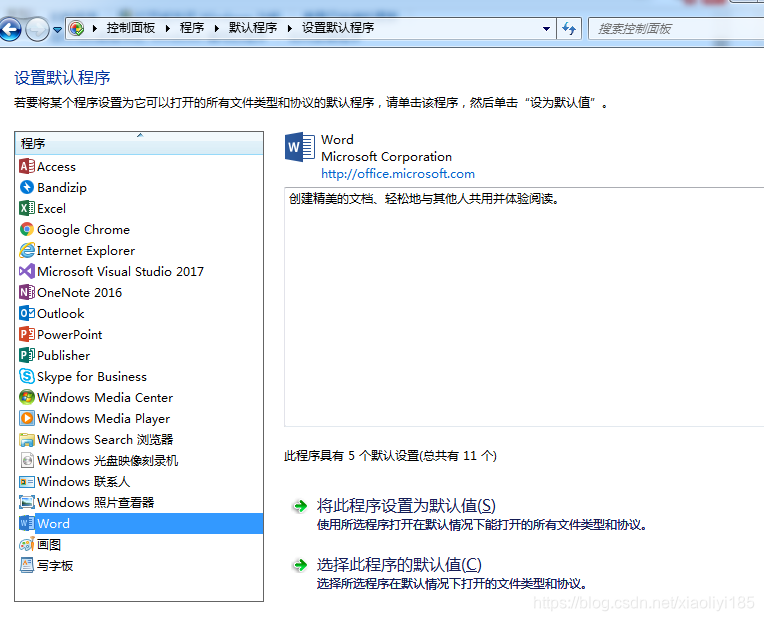Image resolution: width=764 pixels, height=621 pixels.
Task: Click the Word icon in program list
Action: coord(27,524)
